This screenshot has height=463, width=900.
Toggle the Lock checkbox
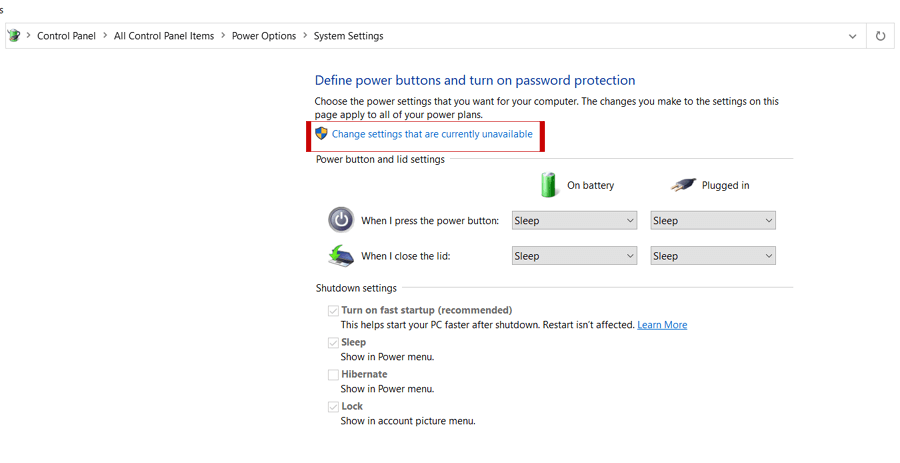[333, 407]
